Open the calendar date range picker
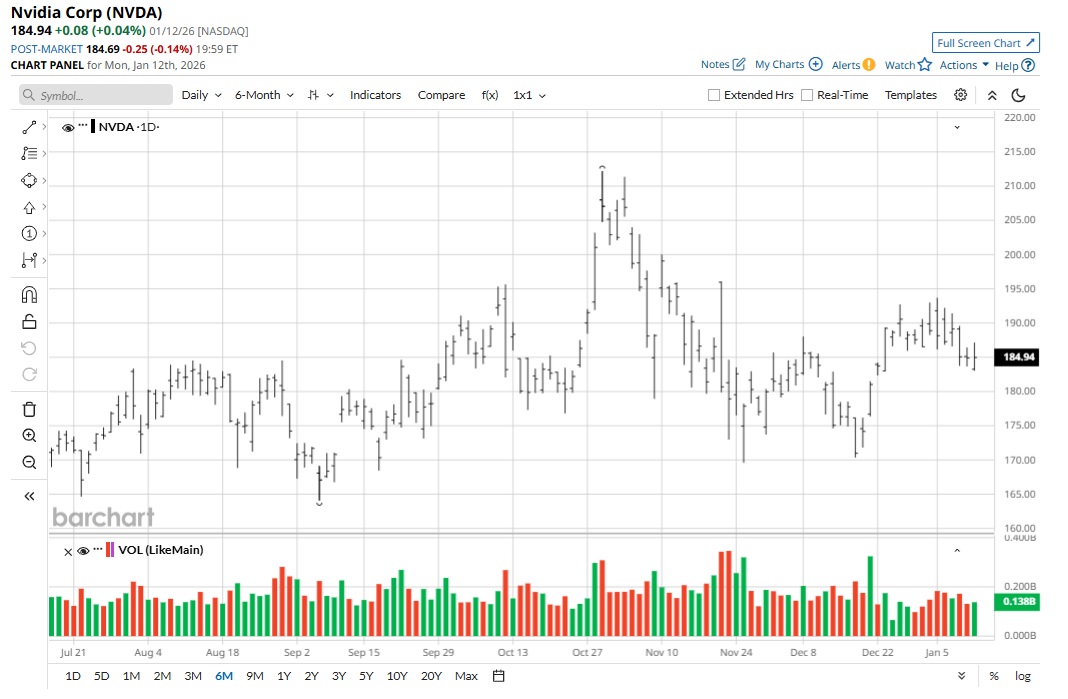Image resolution: width=1068 pixels, height=699 pixels. [x=499, y=677]
